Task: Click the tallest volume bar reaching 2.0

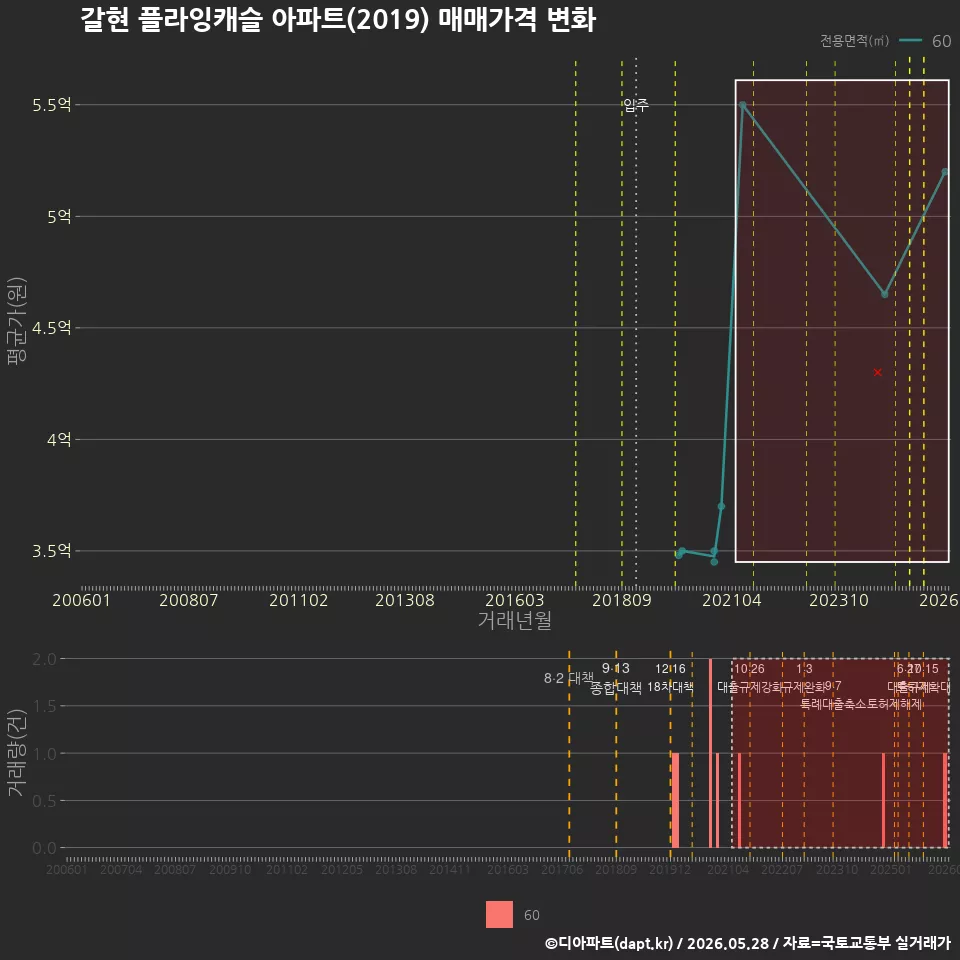Action: (710, 753)
